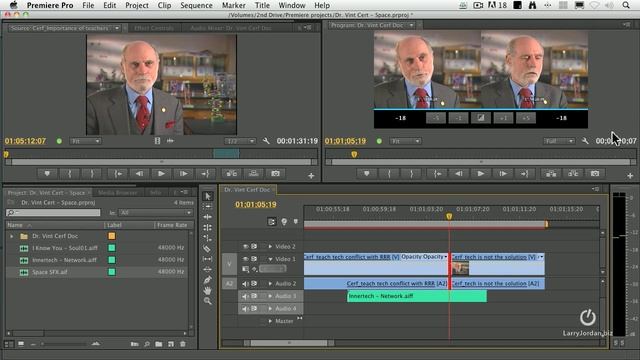The image size is (640, 360).
Task: Select the Selection arrow tool
Action: [x=207, y=196]
